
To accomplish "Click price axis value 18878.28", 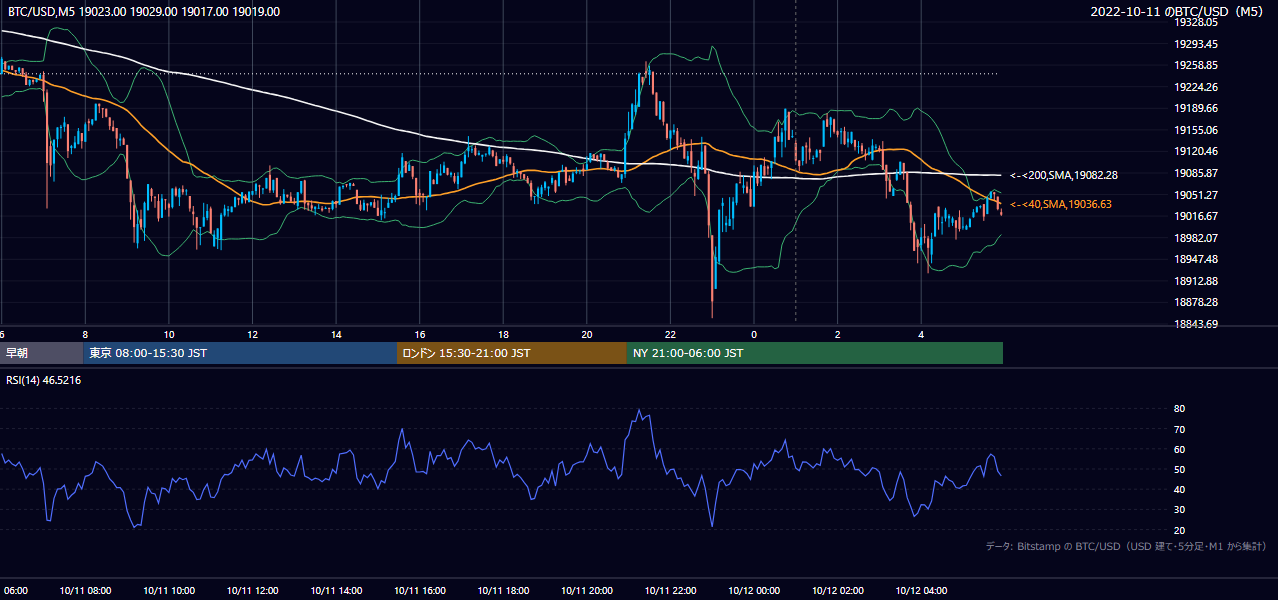I will (1195, 302).
